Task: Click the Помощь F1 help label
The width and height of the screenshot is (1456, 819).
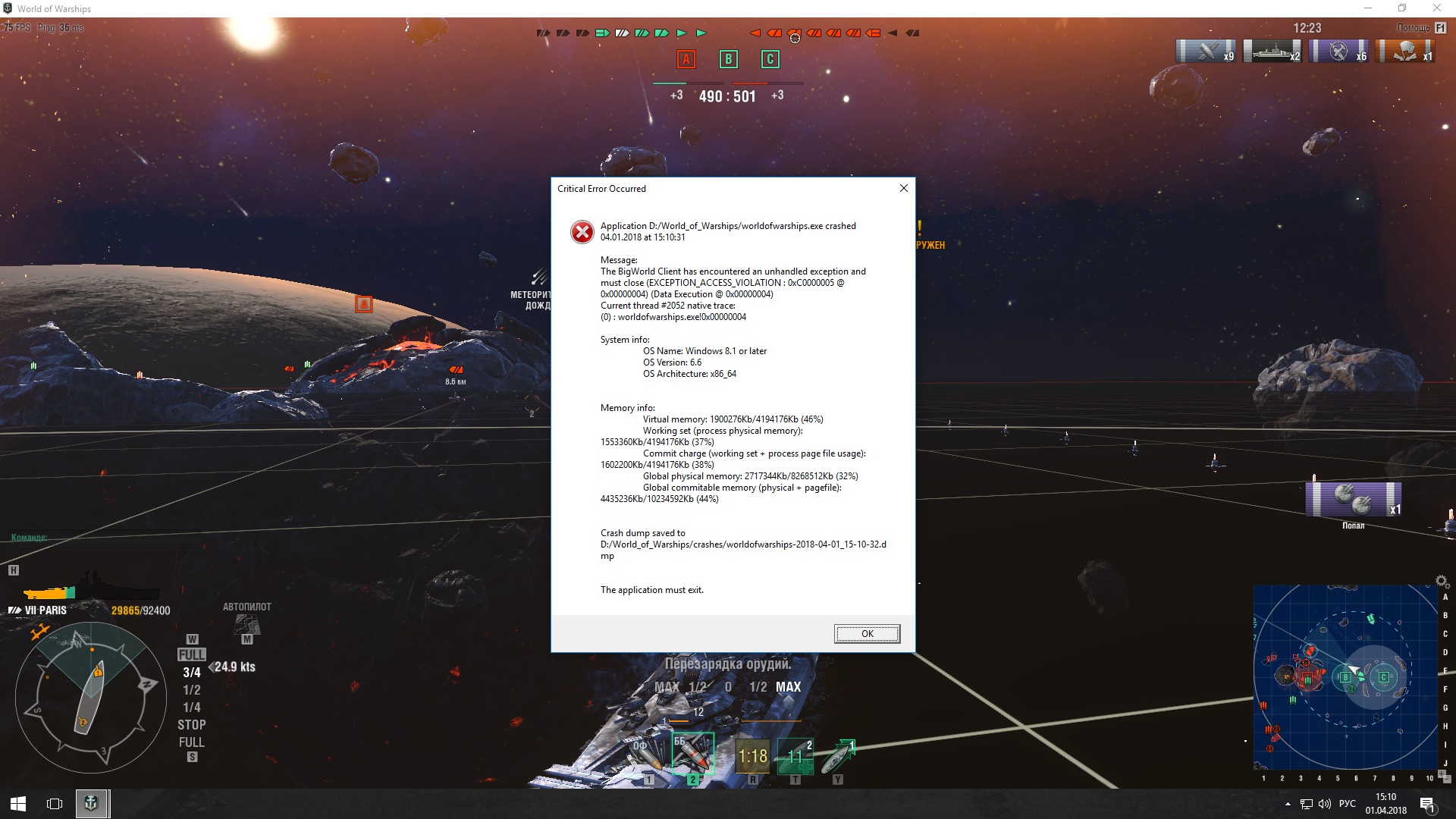Action: coord(1421,28)
